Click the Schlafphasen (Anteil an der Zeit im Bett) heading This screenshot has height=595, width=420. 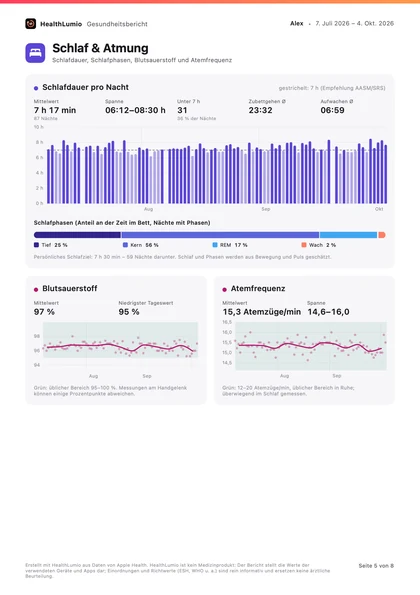pos(122,223)
